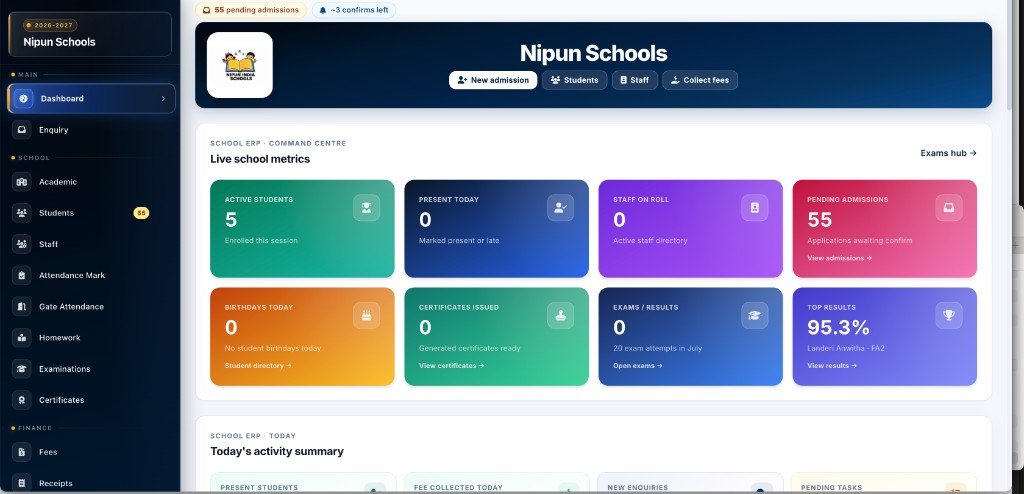The image size is (1024, 494).
Task: Click the Examinations graduation cap icon
Action: pyautogui.click(x=22, y=369)
